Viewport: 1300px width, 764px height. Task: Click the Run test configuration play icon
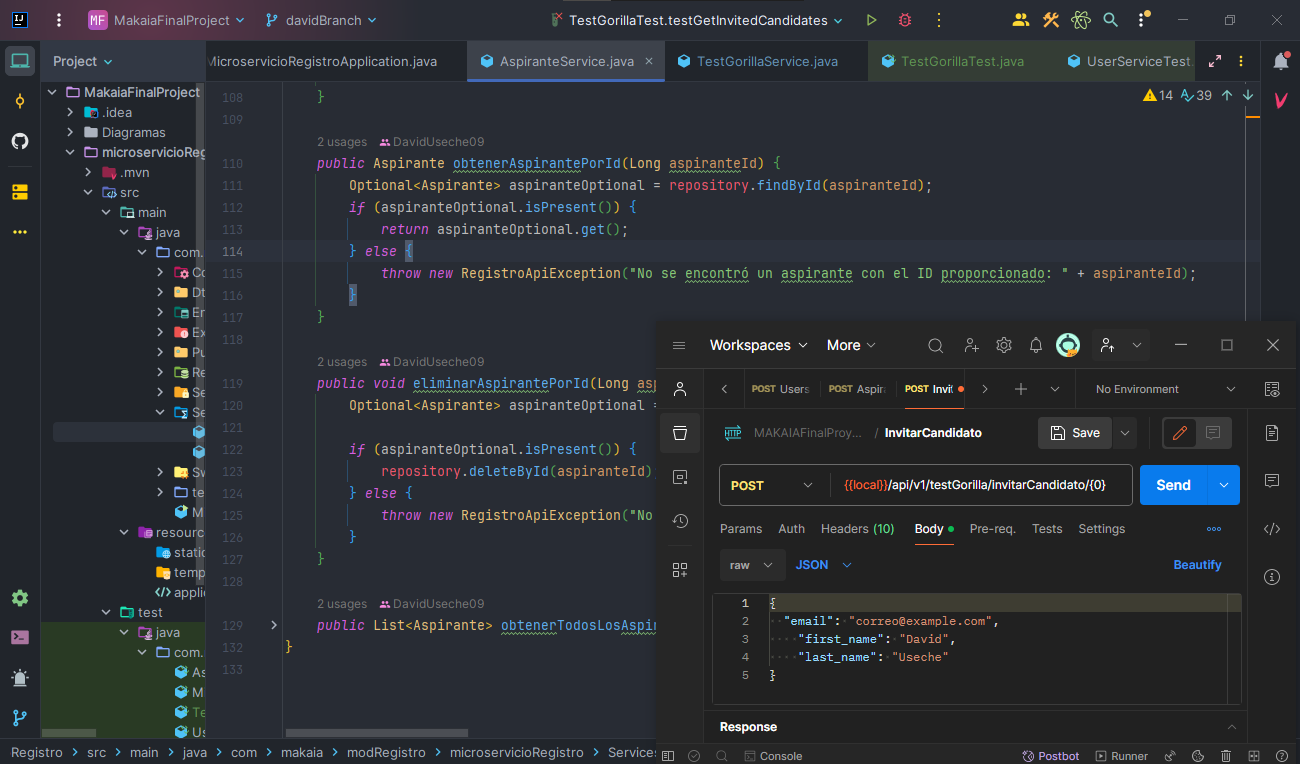click(x=872, y=20)
